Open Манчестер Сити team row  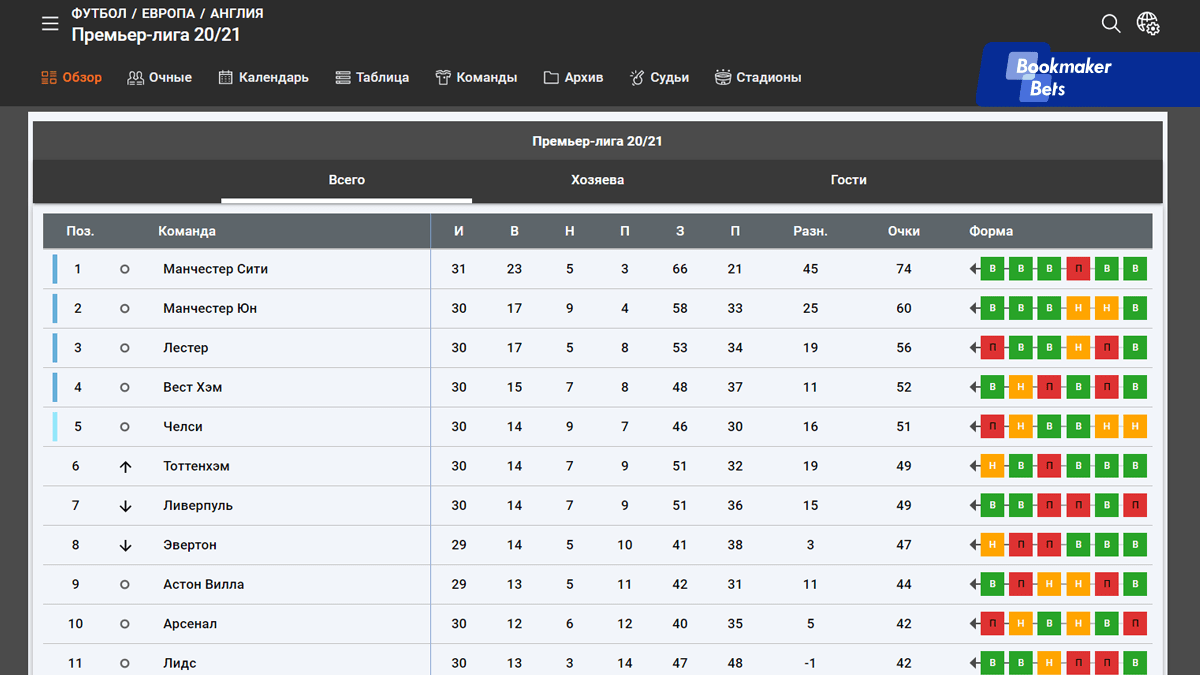215,269
